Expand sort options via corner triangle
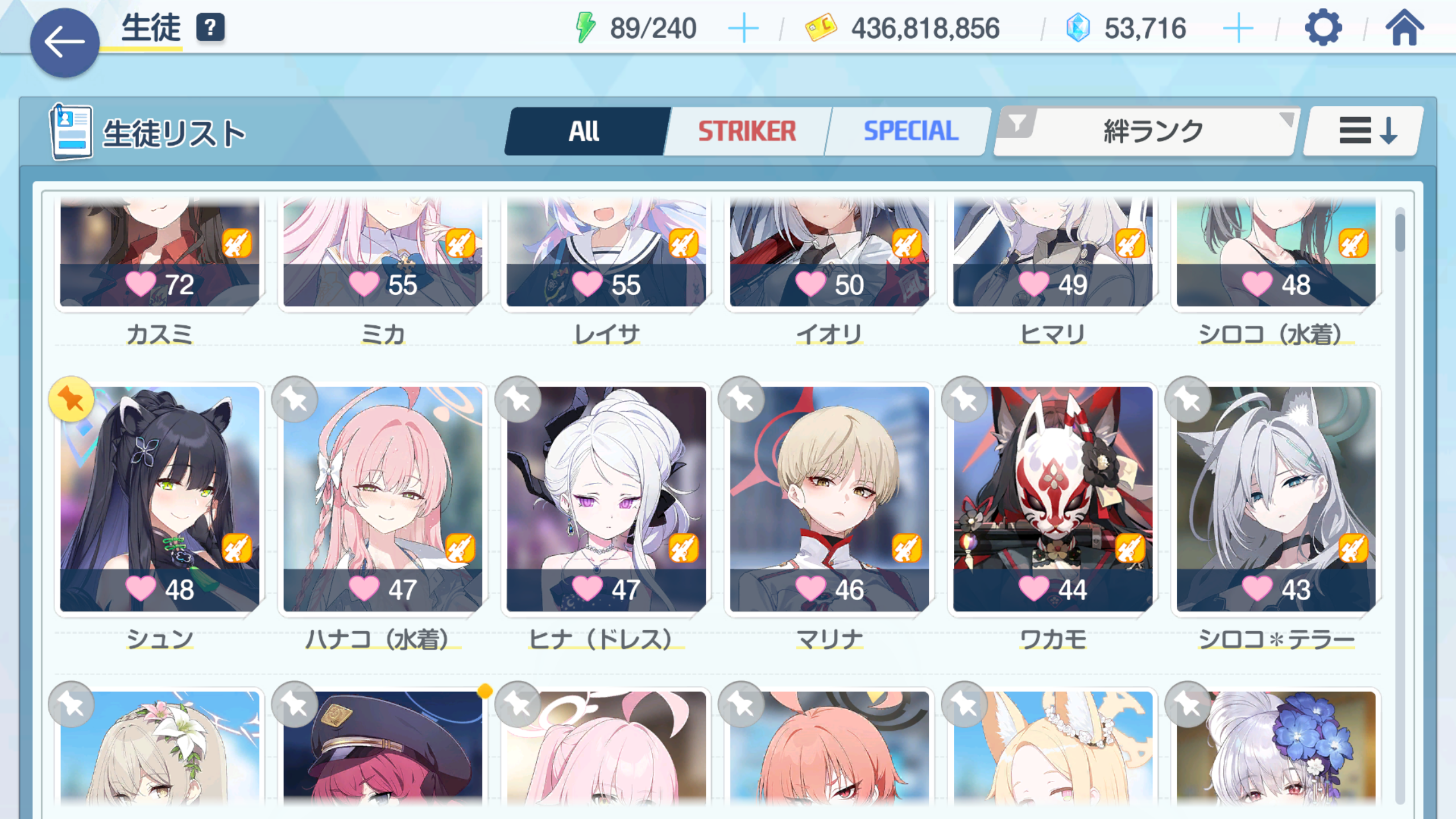Viewport: 1456px width, 819px height. point(1286,119)
